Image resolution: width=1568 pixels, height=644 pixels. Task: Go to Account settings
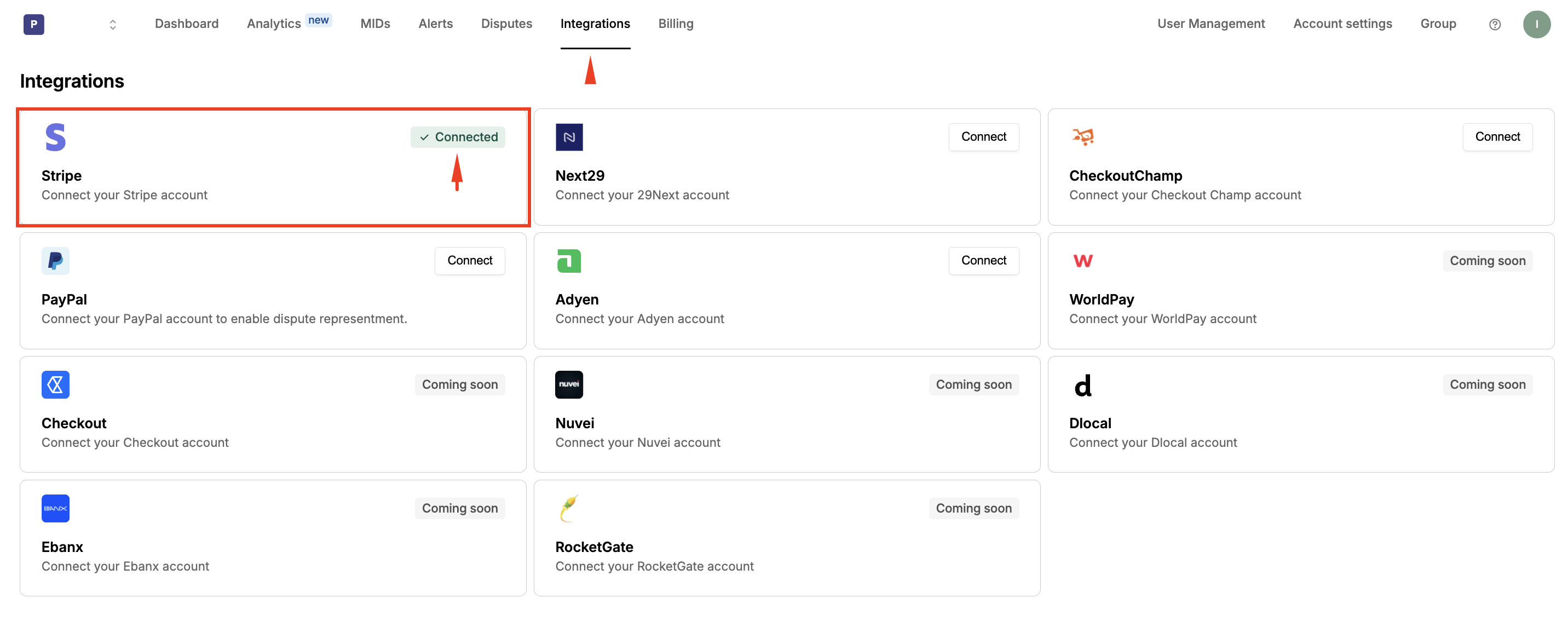pos(1342,24)
